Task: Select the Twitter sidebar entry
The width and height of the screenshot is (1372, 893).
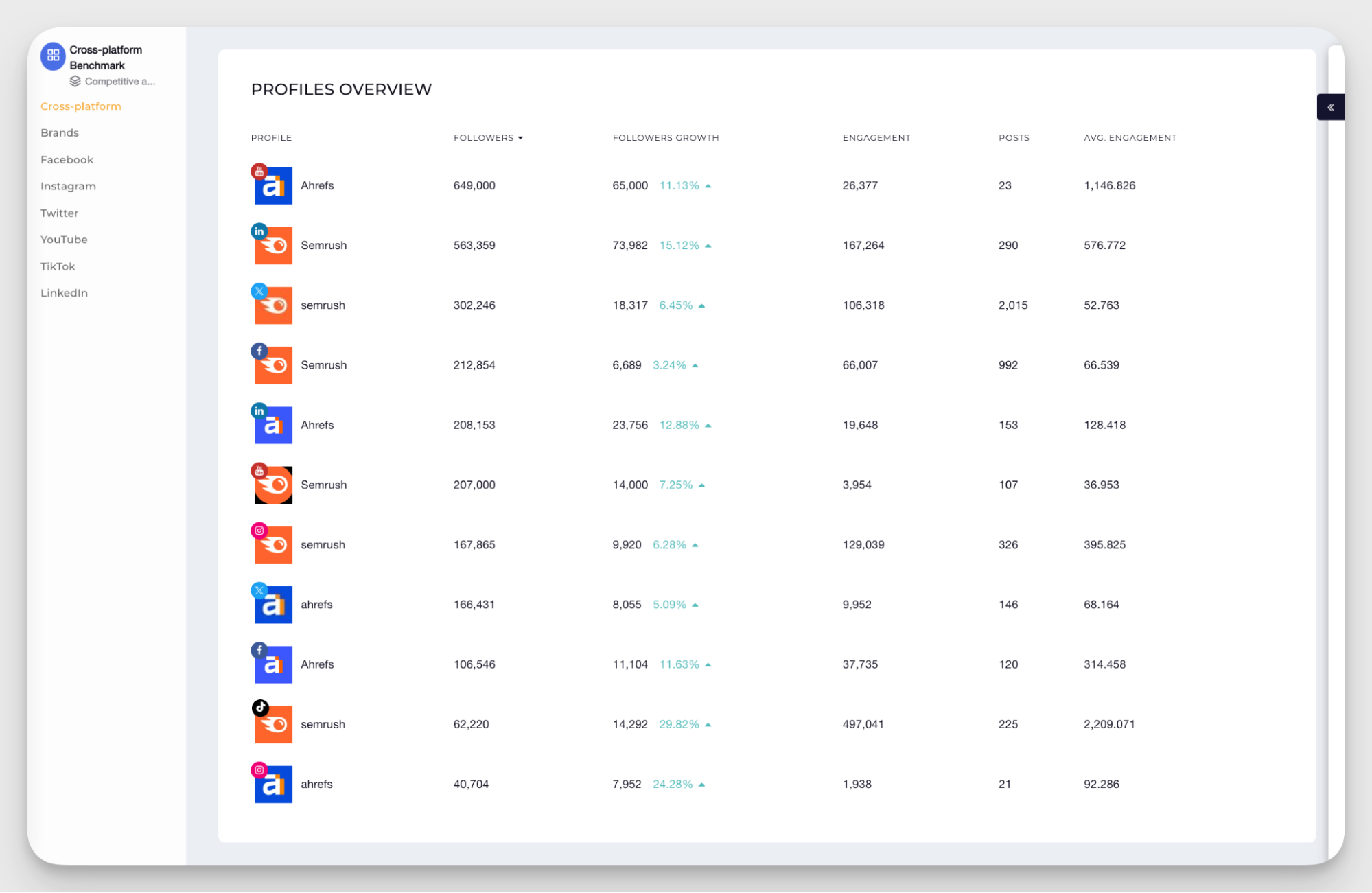Action: click(x=59, y=213)
